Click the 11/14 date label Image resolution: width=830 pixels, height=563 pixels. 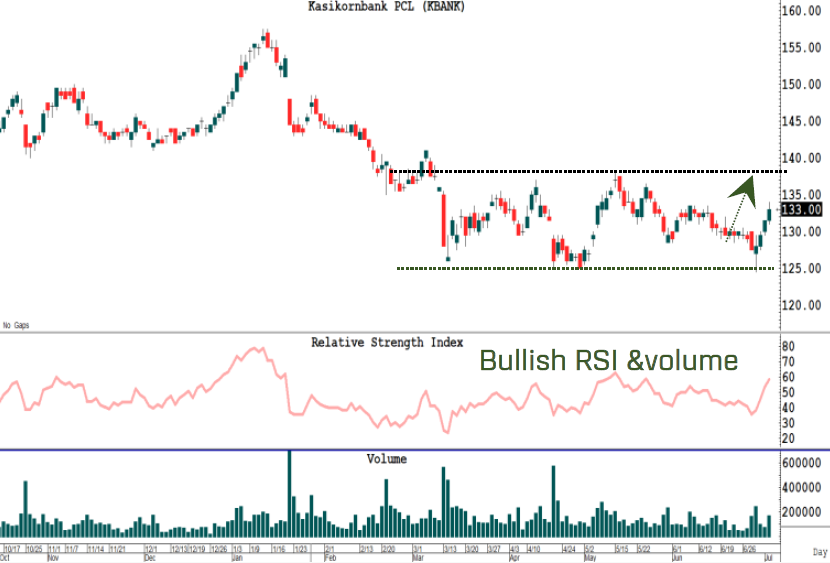coord(96,549)
